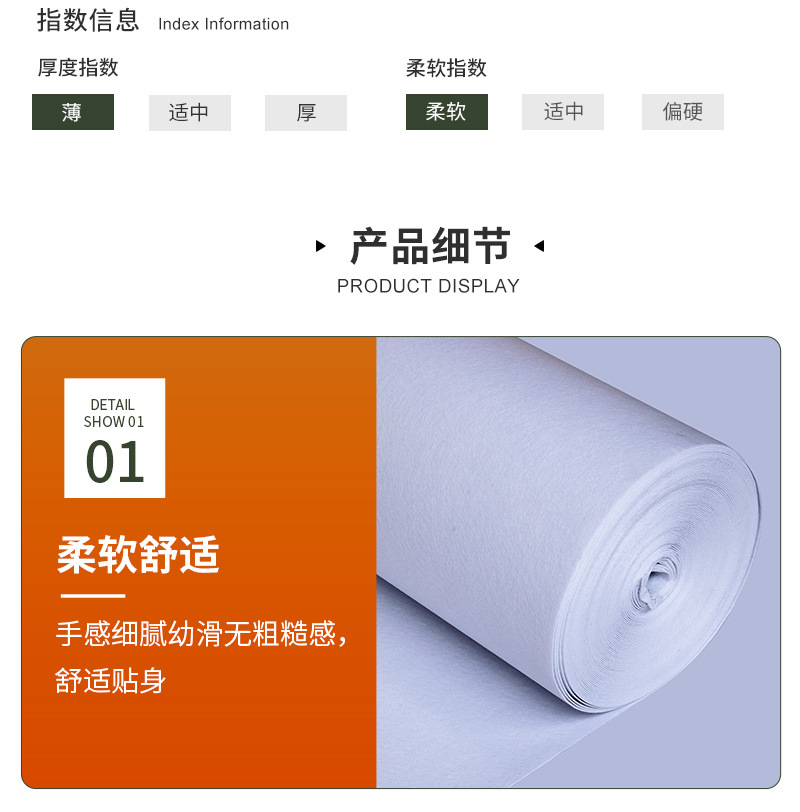Click the 柔软舒适 headline
Viewport: 800px width, 812px height.
click(x=138, y=555)
